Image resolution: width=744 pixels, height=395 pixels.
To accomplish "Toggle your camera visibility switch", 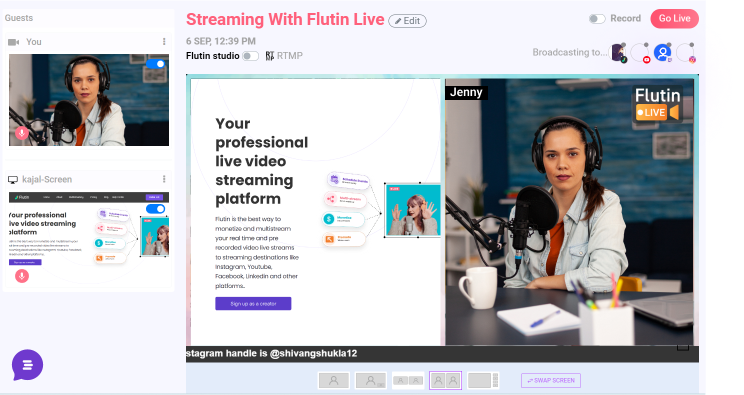I will (155, 64).
